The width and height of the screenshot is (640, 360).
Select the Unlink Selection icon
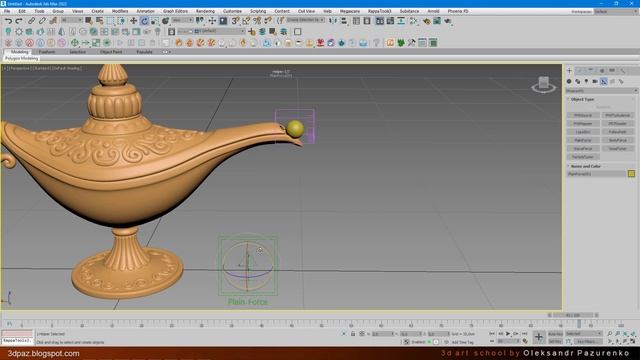click(42, 21)
